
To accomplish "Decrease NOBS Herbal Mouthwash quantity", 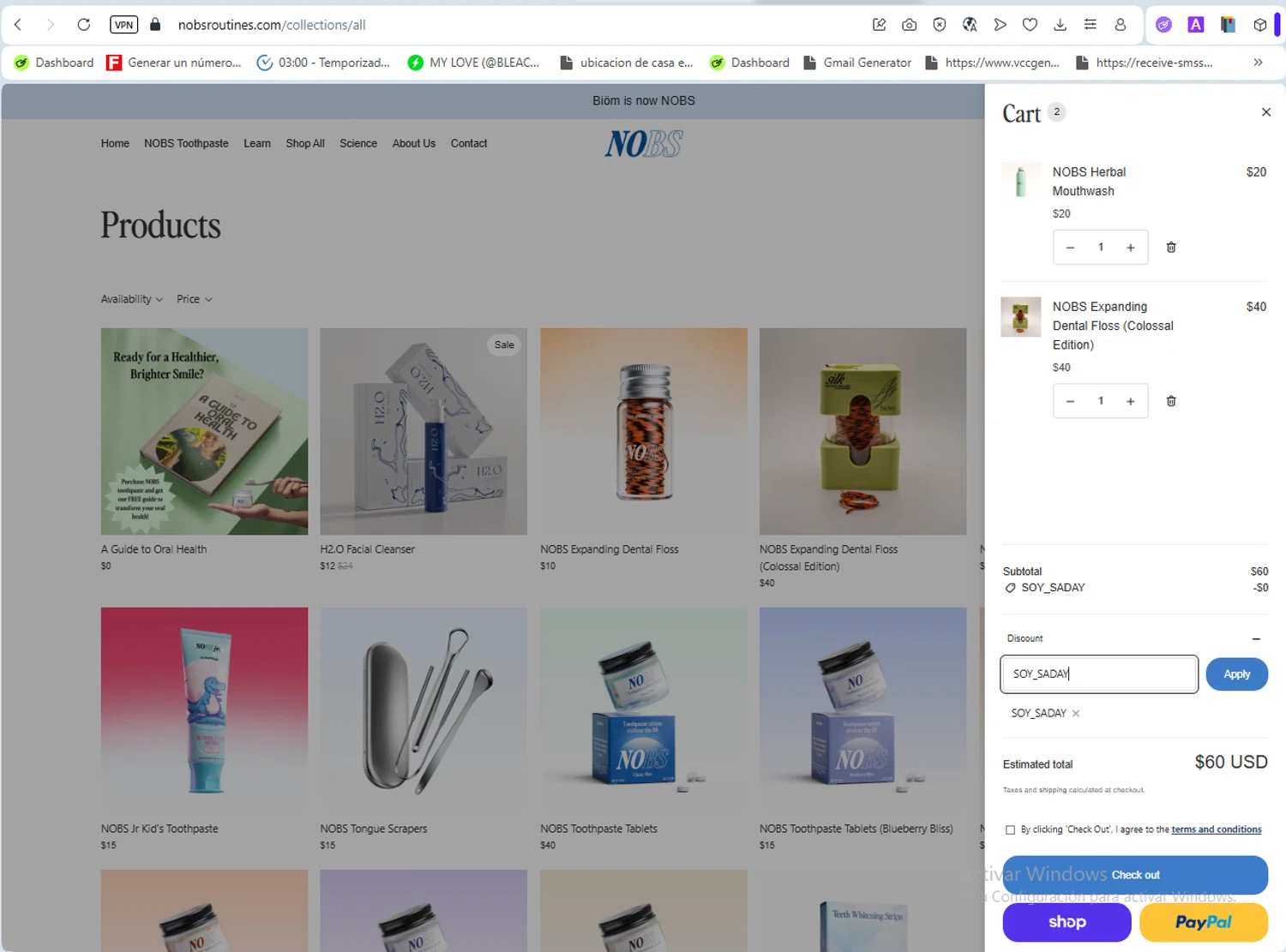I will click(x=1070, y=248).
